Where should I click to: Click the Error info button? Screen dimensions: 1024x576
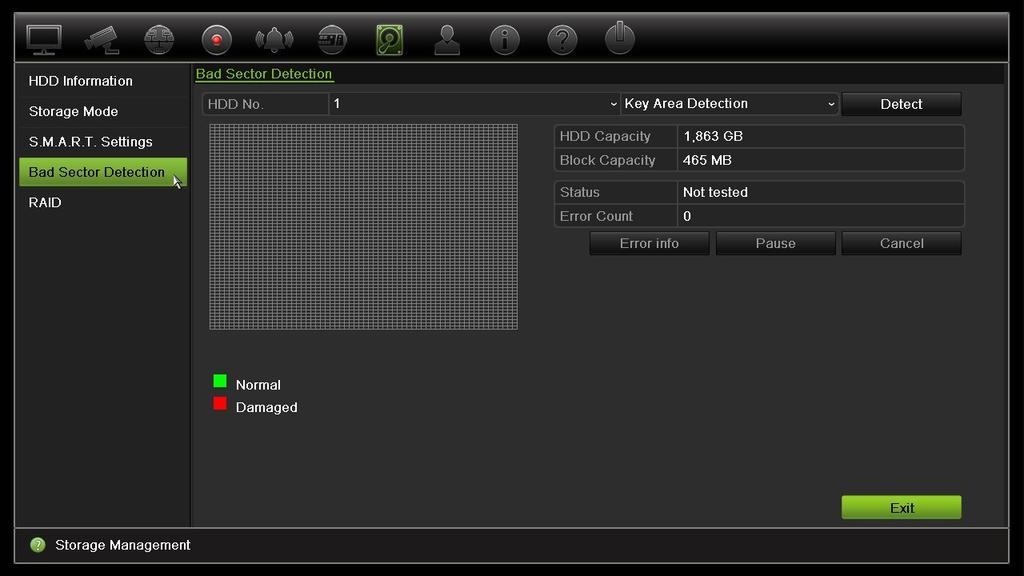click(x=649, y=244)
